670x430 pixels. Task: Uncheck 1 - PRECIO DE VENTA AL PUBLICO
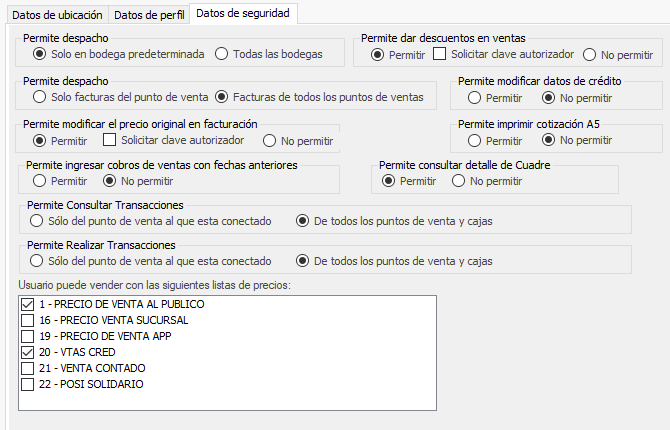coord(27,304)
